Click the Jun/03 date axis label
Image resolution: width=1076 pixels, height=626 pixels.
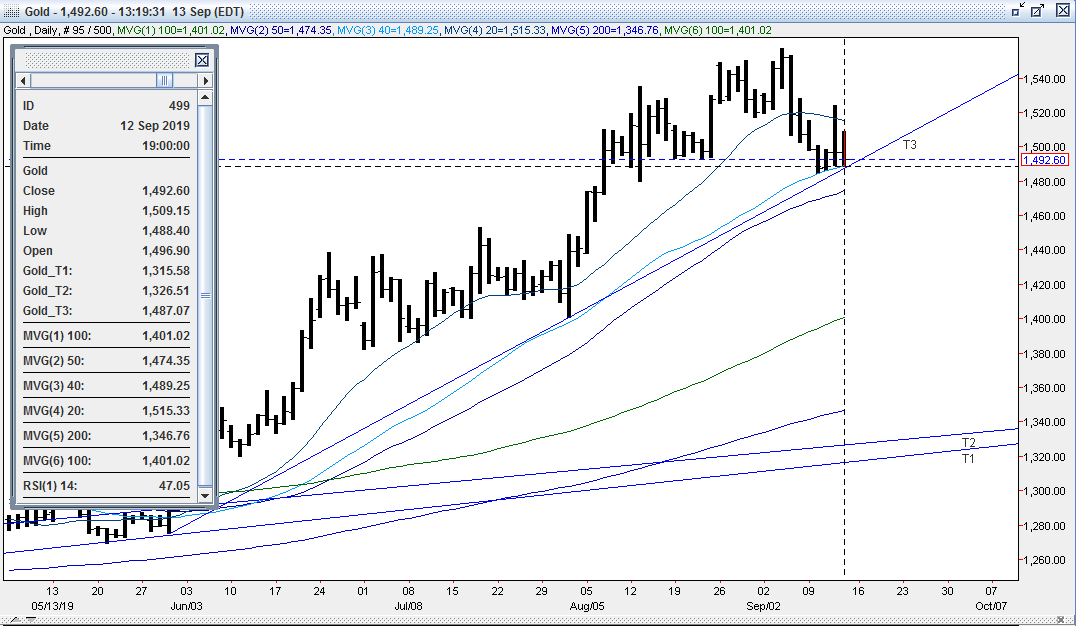pos(186,606)
